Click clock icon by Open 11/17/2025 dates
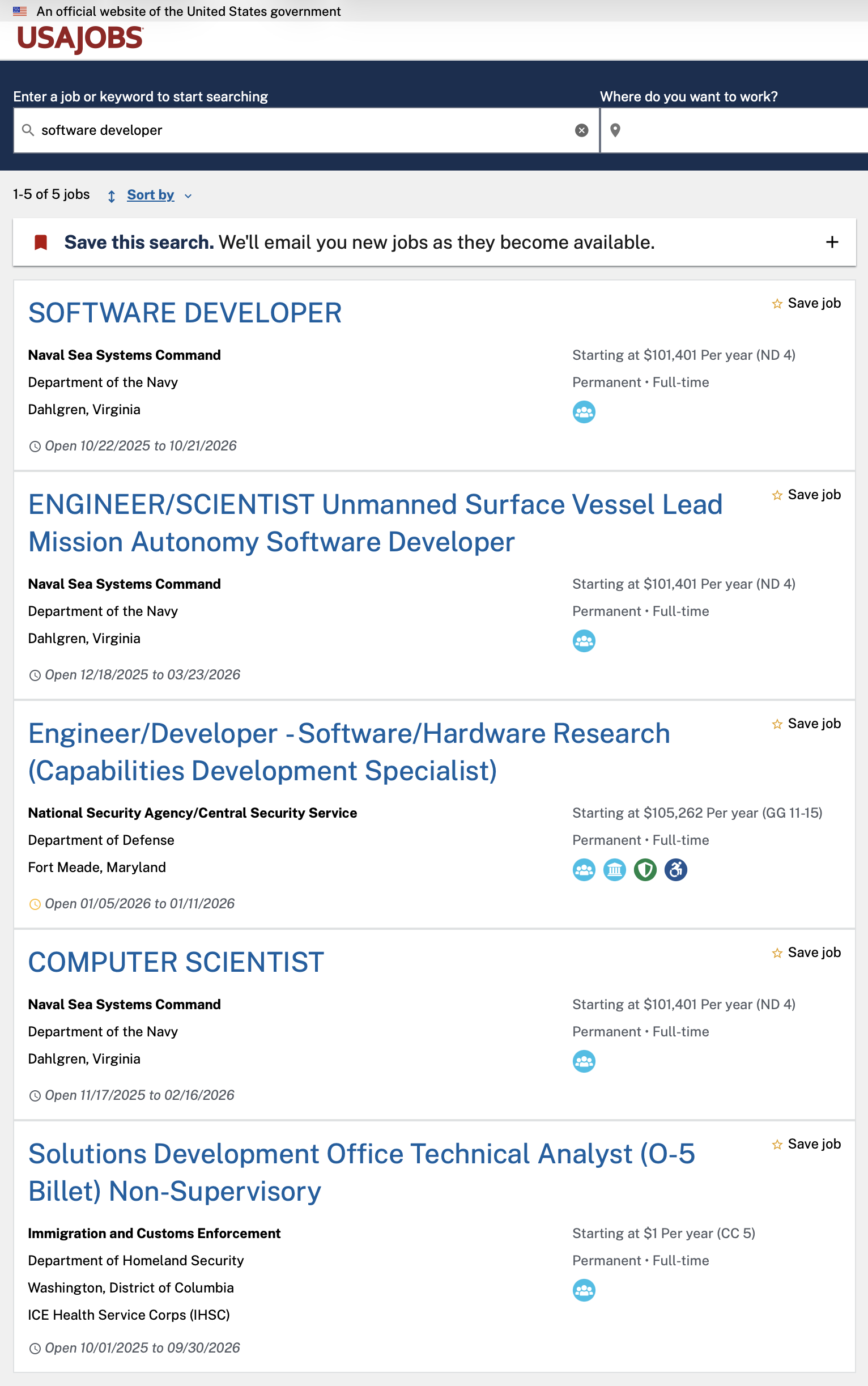This screenshot has width=868, height=1386. tap(35, 1095)
